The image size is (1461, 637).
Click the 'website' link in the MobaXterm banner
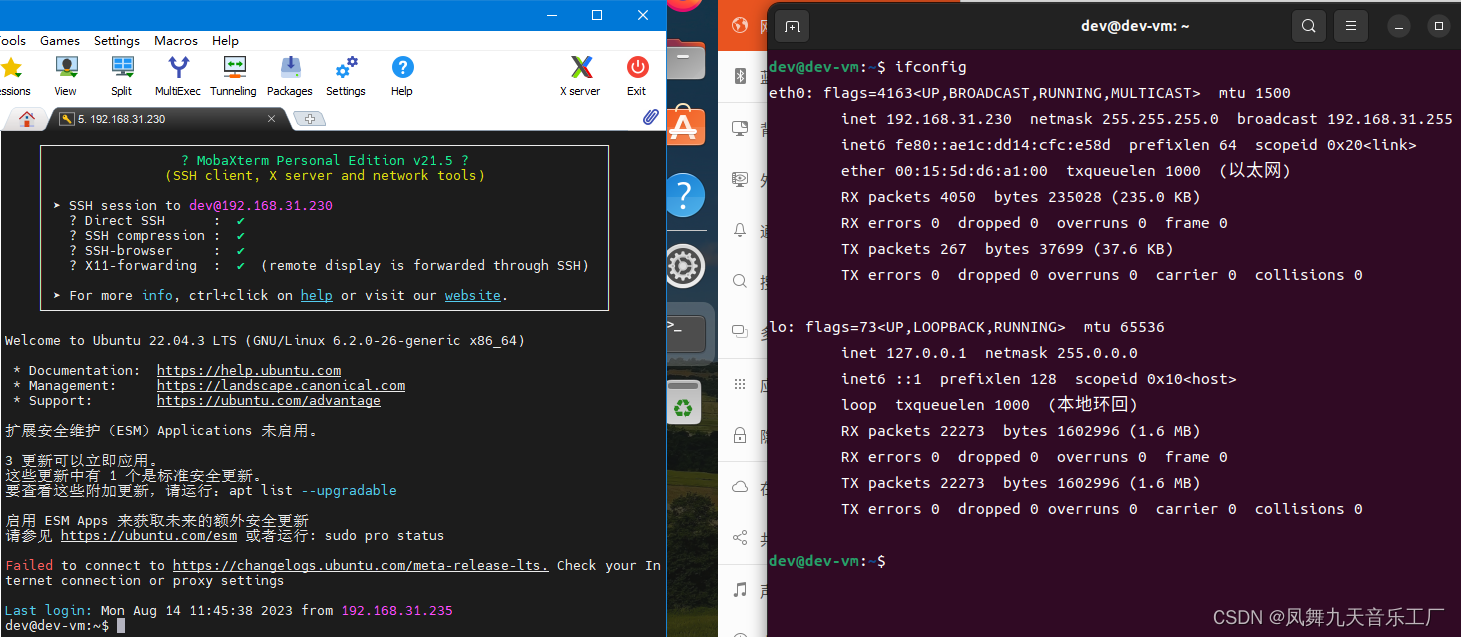[x=473, y=296]
